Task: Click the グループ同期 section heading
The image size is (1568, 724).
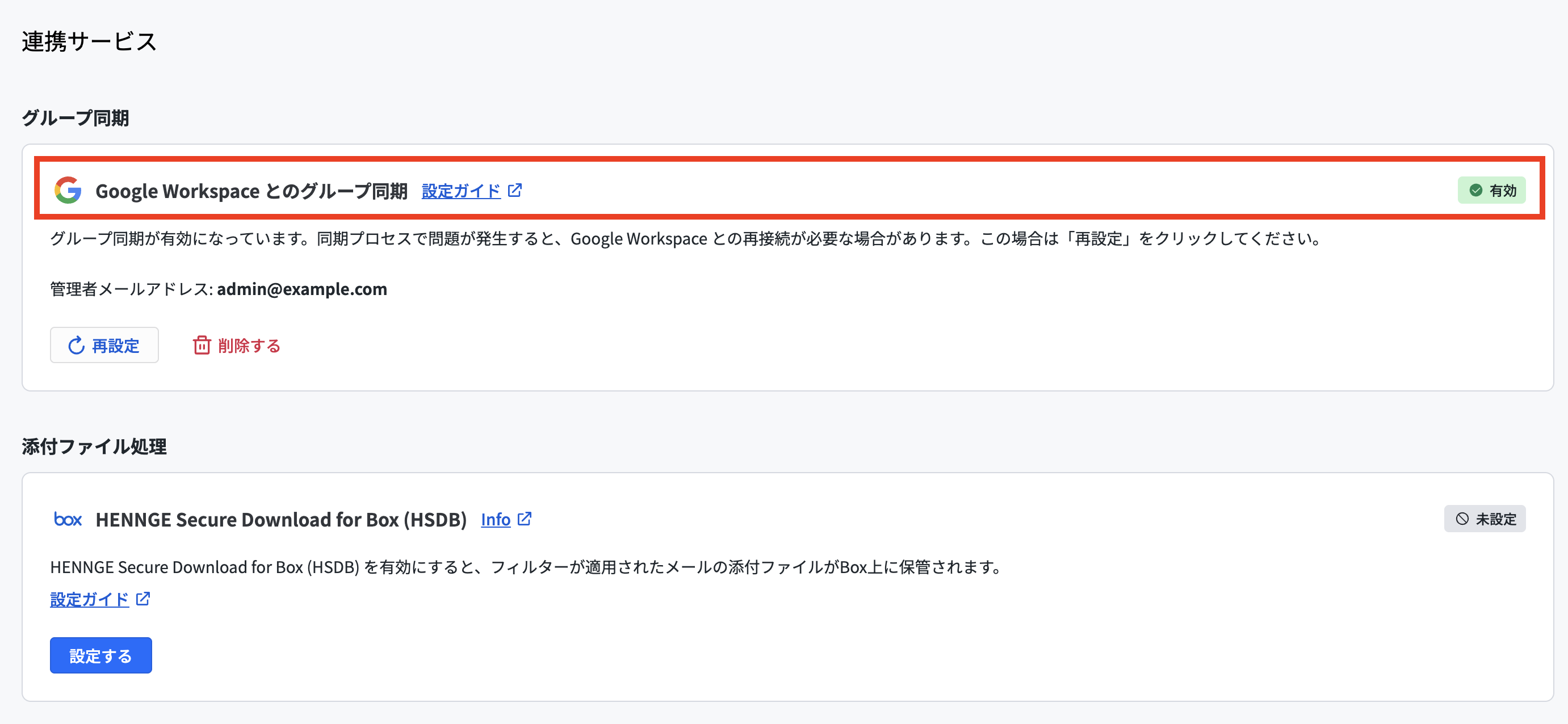Action: 76,118
